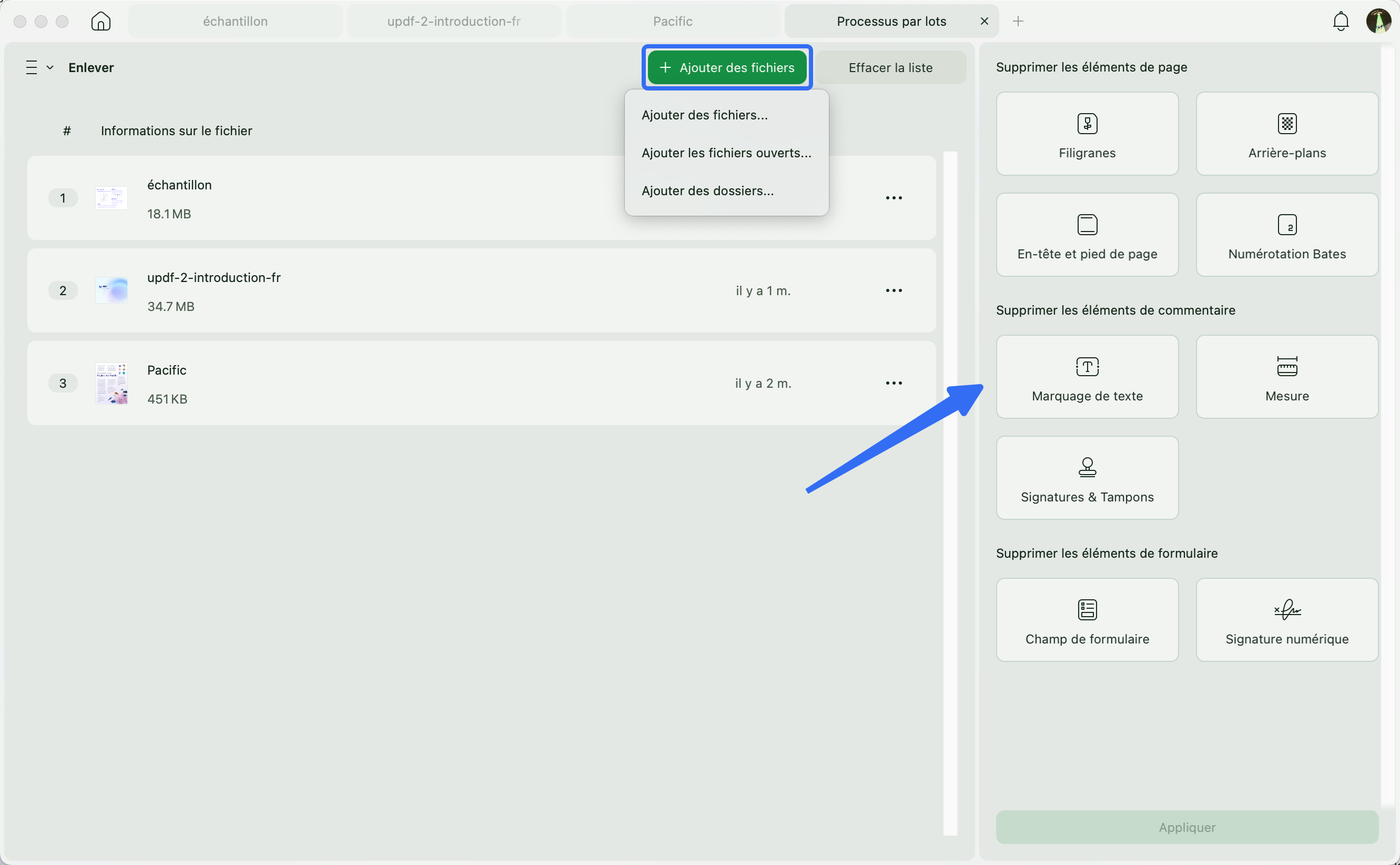Open a new tab with plus icon
Screen dimensions: 1400x865
pyautogui.click(x=1018, y=21)
